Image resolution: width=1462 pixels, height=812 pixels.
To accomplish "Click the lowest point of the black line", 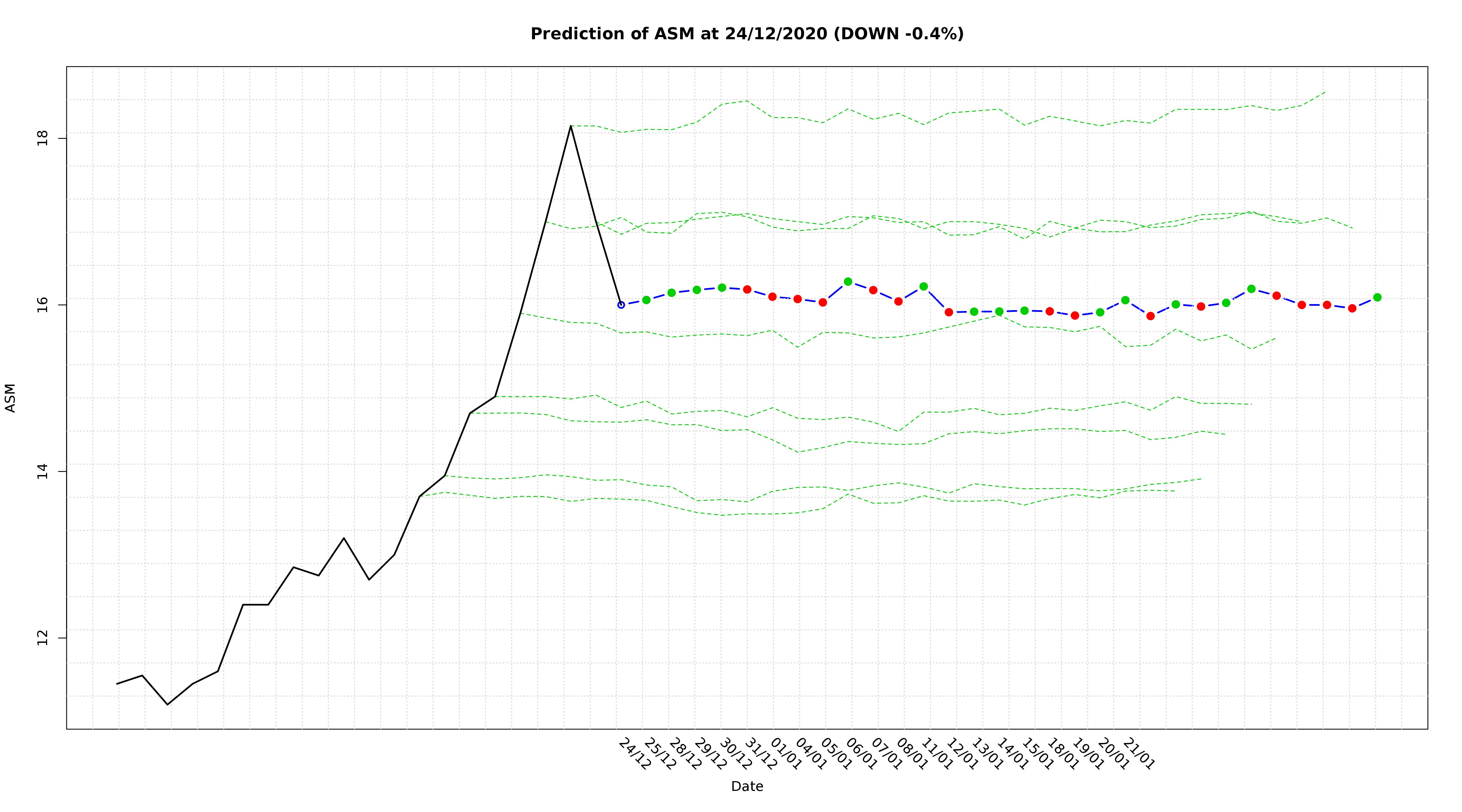I will point(167,704).
